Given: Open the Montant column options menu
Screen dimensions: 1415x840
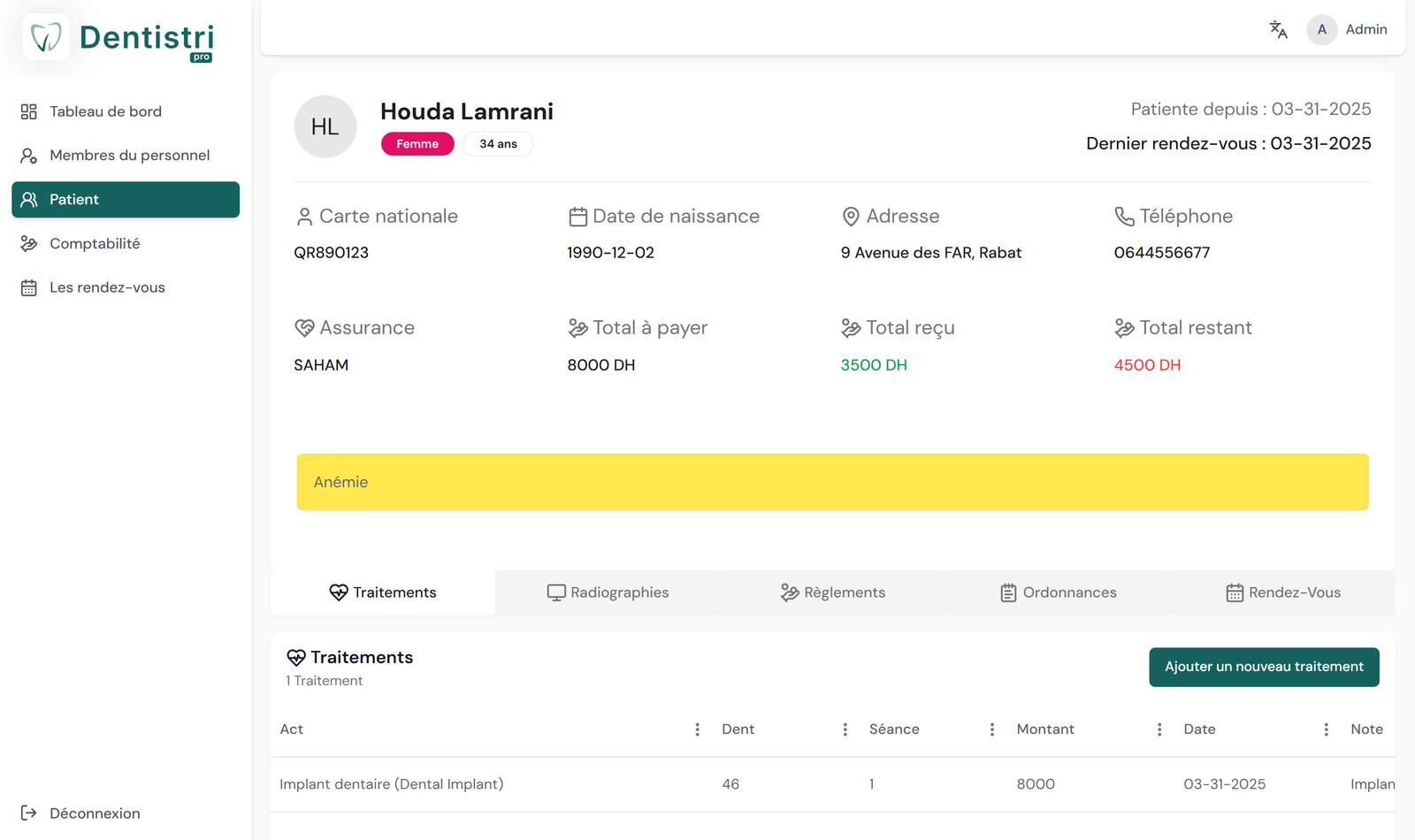Looking at the screenshot, I should point(1159,729).
